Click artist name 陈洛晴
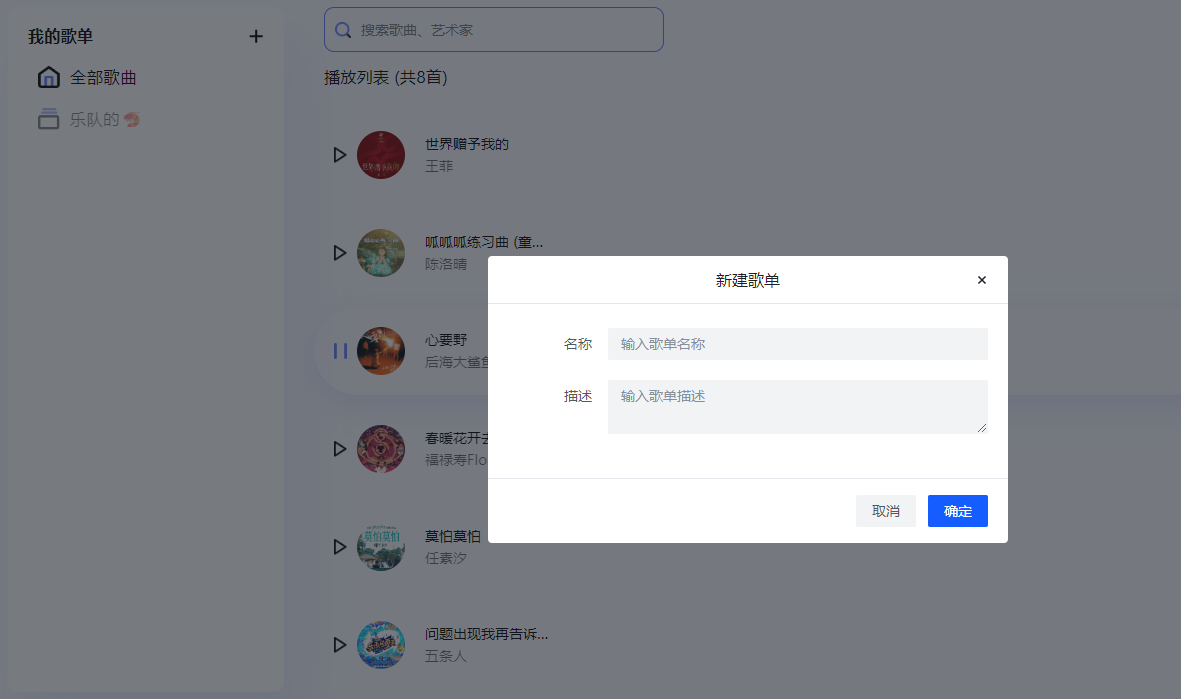1181x699 pixels. point(446,264)
